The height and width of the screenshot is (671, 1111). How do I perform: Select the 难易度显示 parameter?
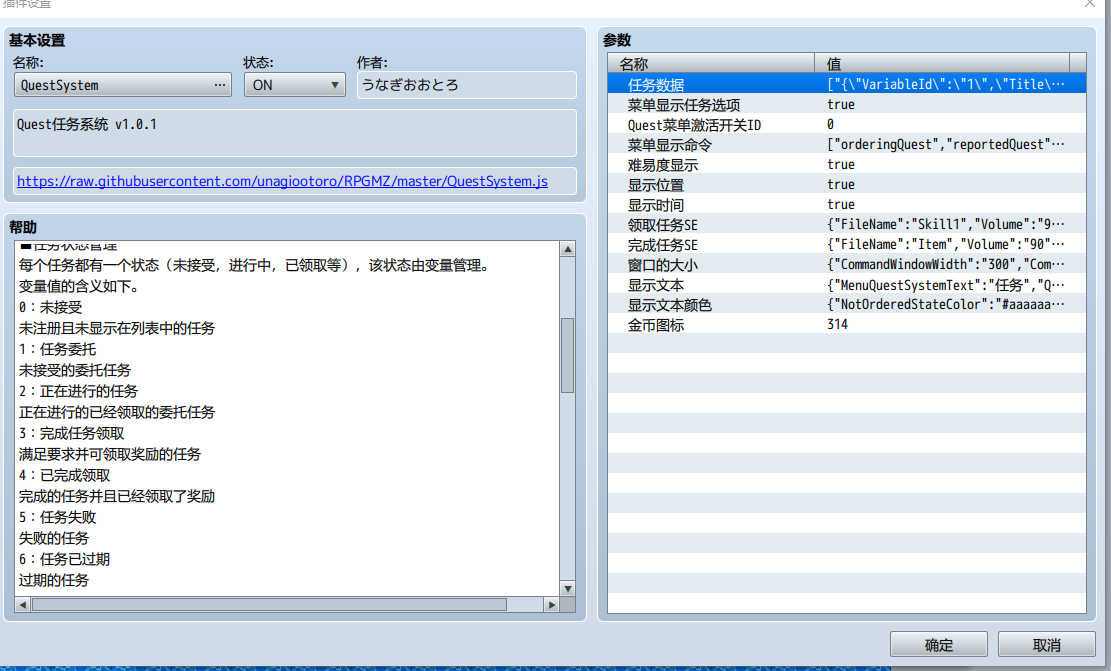coord(847,164)
